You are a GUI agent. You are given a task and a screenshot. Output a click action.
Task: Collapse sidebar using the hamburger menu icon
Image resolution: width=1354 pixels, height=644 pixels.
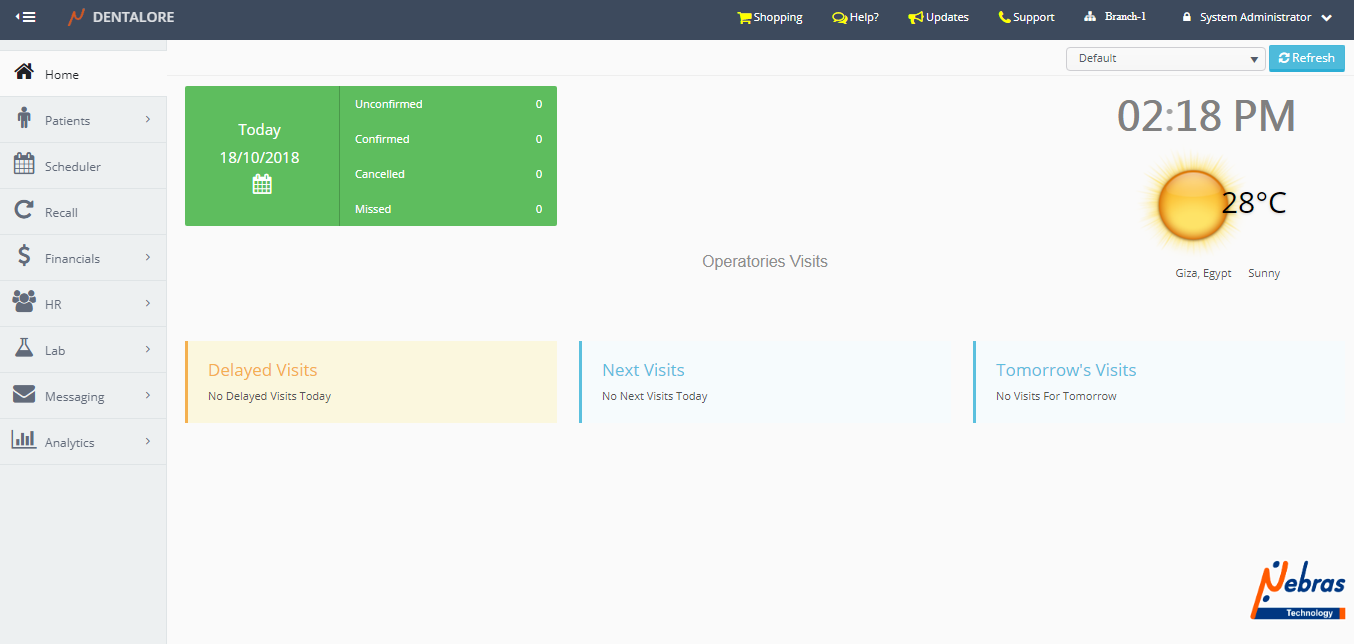(x=25, y=17)
